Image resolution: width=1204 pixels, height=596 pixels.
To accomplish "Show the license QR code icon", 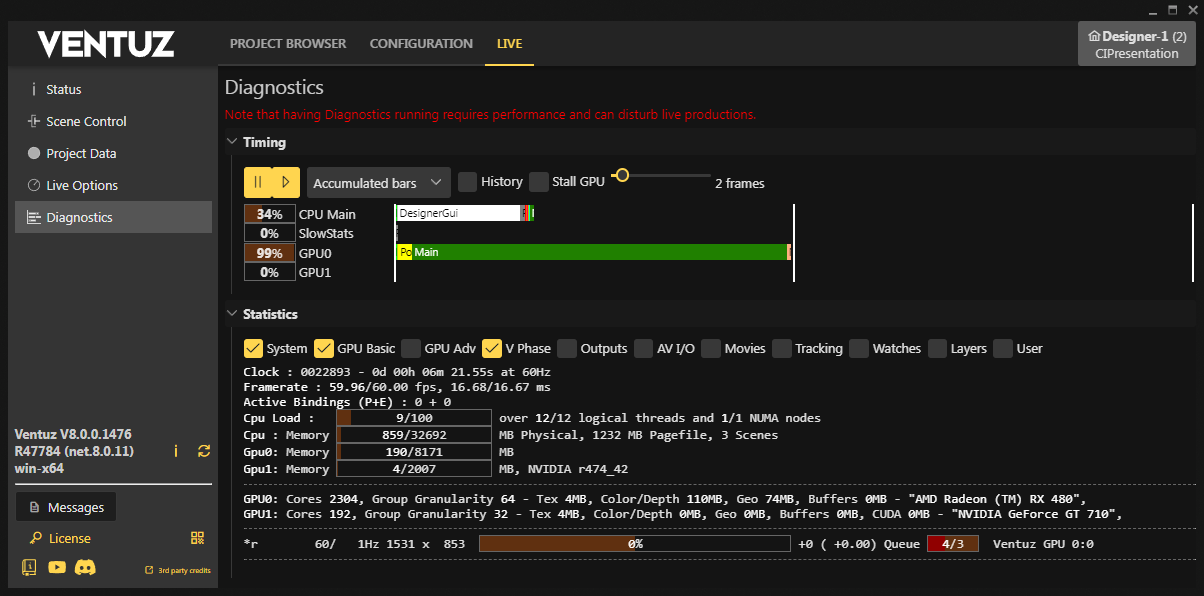I will coord(197,538).
